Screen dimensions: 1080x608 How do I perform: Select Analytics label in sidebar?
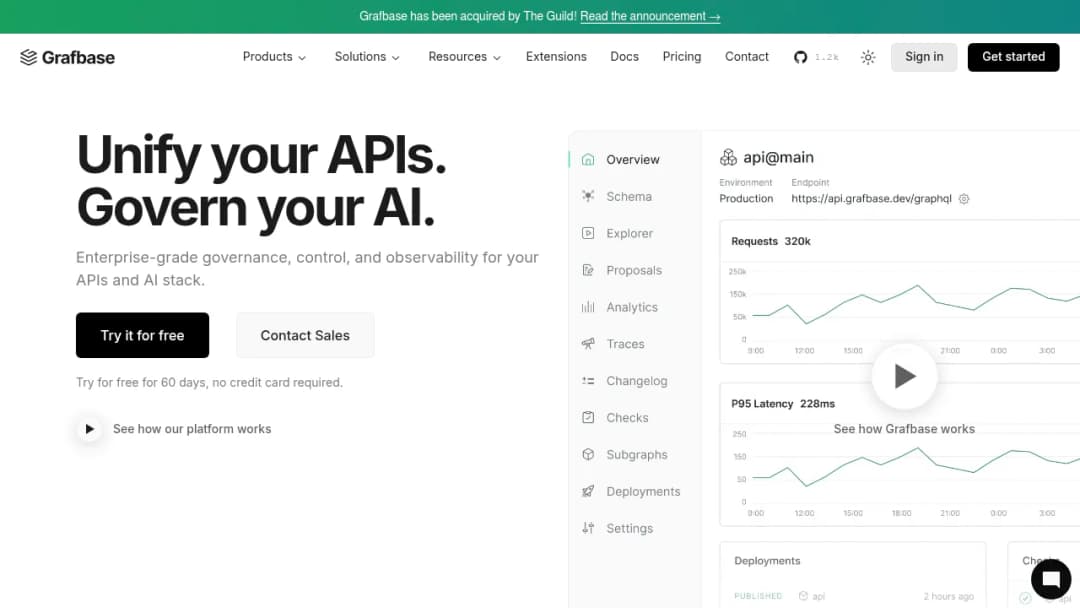tap(632, 307)
